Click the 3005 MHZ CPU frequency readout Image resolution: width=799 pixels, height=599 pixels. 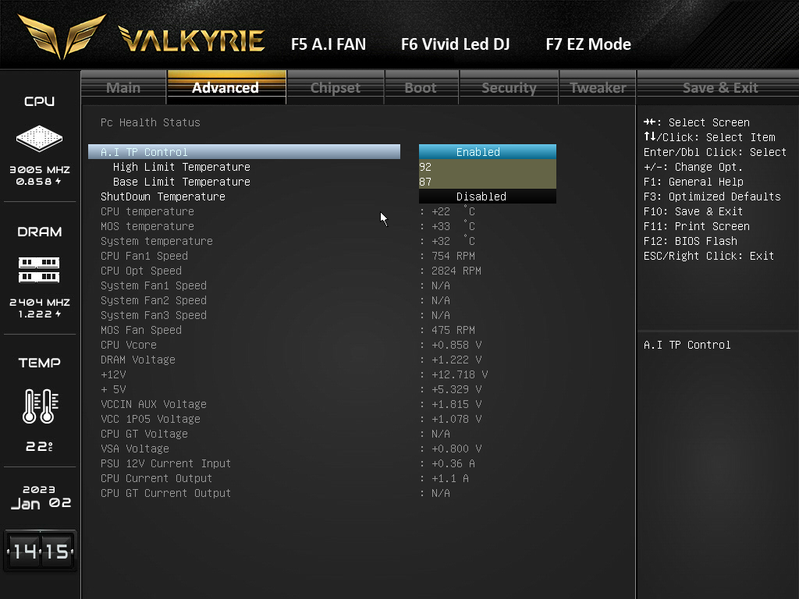click(x=39, y=170)
